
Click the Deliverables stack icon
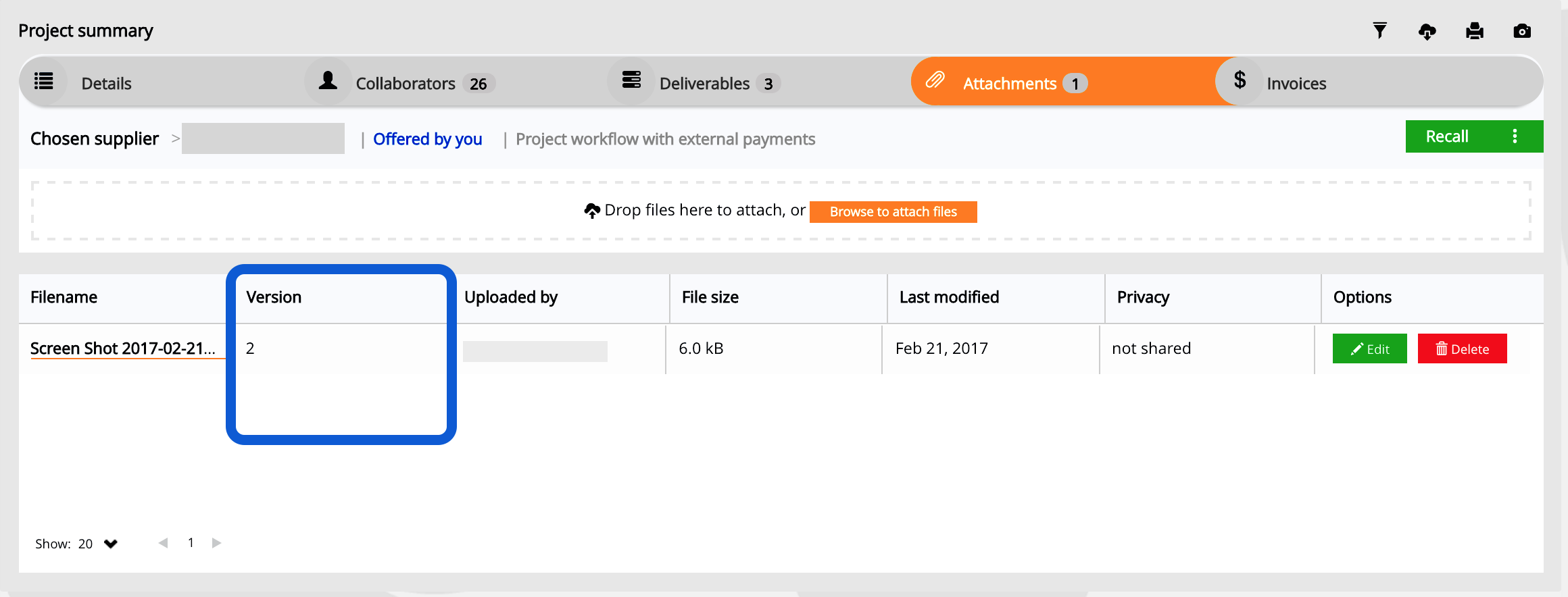(631, 81)
